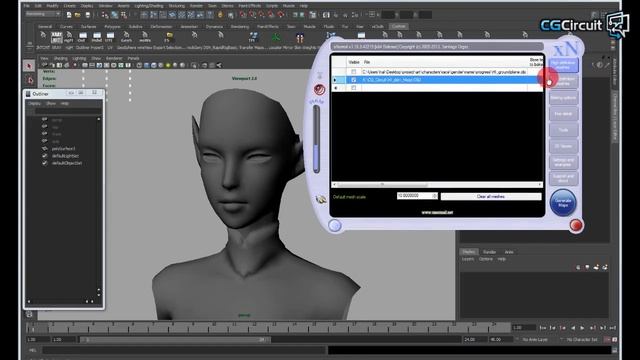
Task: Click the play forward button
Action: (x=582, y=328)
